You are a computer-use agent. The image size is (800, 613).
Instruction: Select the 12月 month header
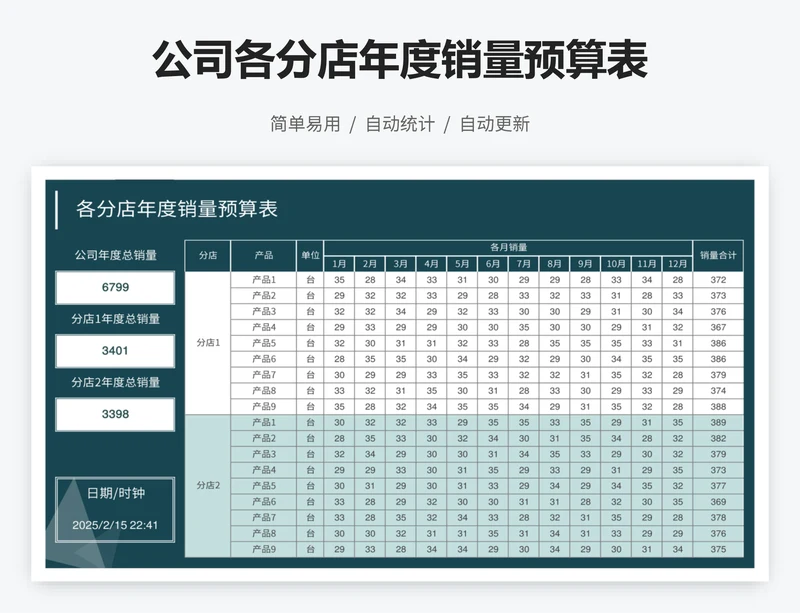[x=678, y=264]
